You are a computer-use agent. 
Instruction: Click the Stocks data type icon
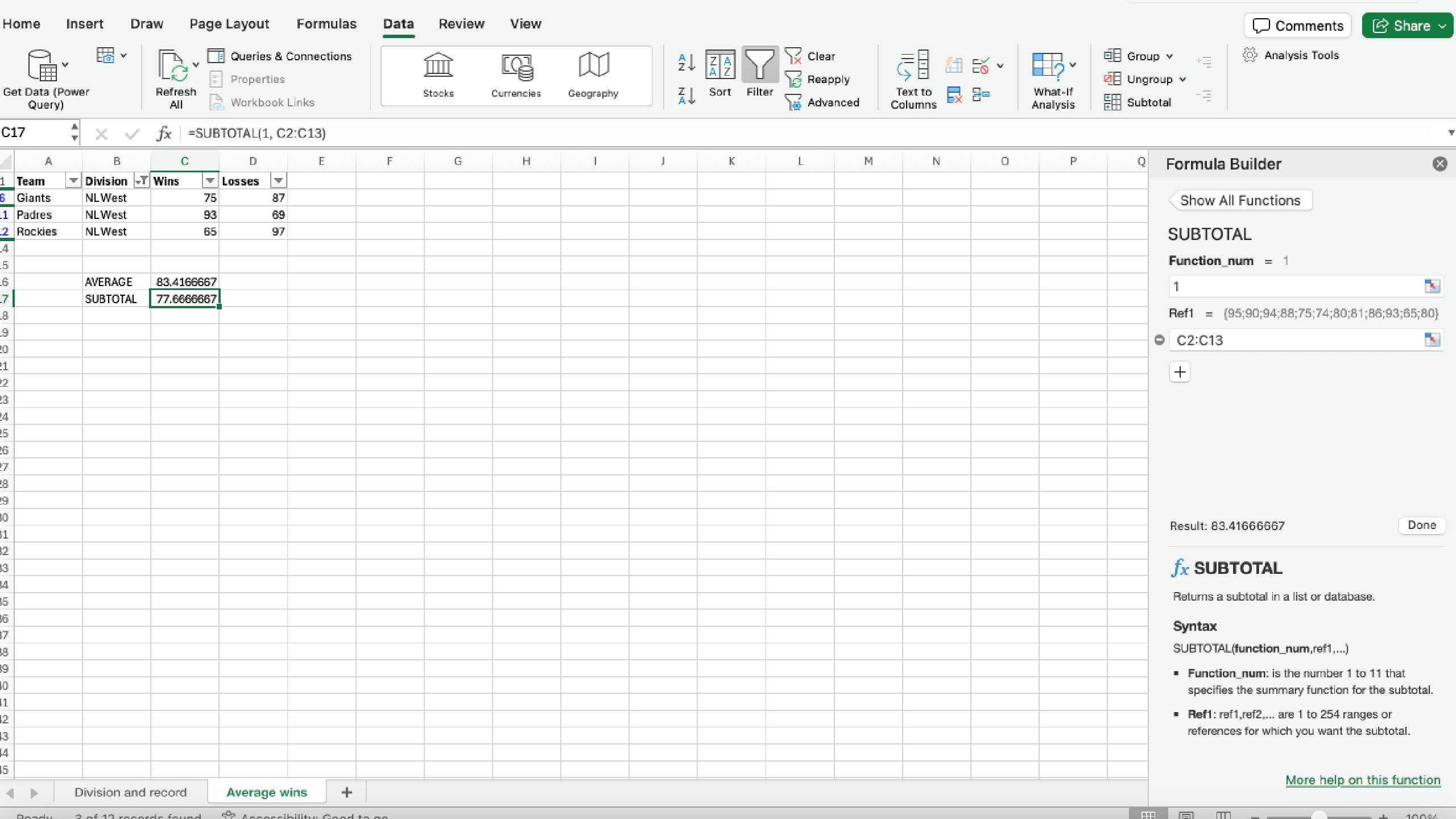(438, 66)
